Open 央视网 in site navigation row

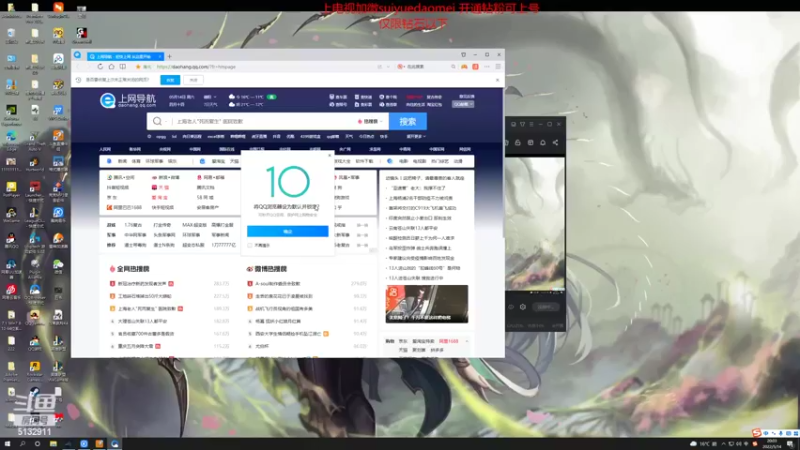(x=165, y=149)
